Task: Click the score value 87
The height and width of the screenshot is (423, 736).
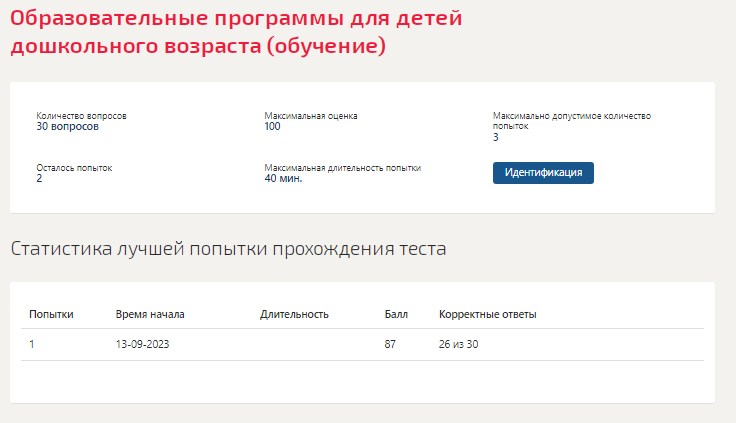Action: (x=390, y=344)
